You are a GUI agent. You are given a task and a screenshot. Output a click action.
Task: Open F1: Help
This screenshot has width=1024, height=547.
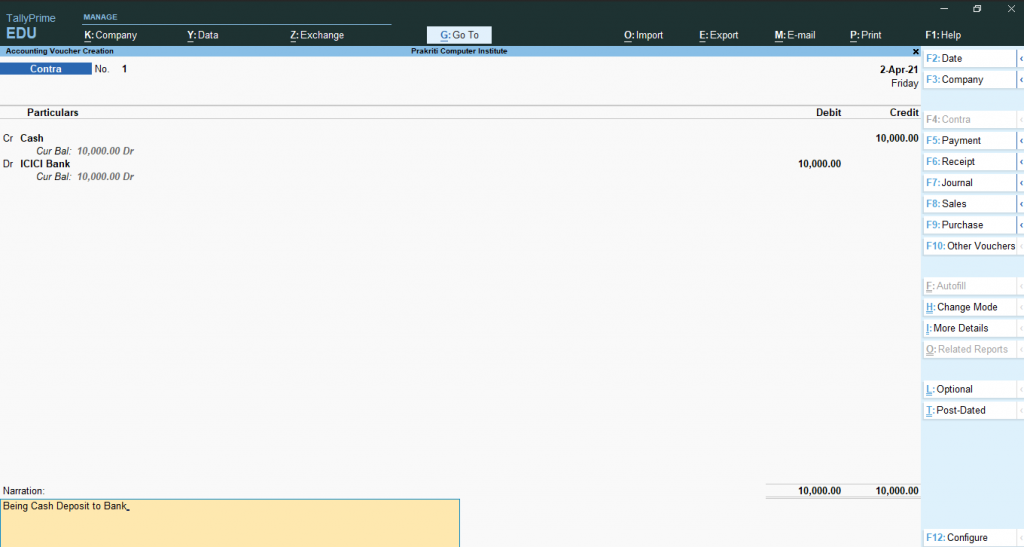943,35
